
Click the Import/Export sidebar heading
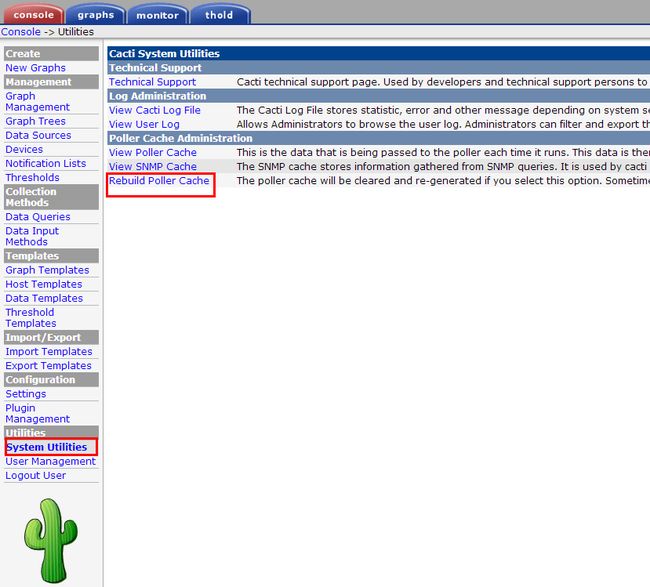[51, 337]
